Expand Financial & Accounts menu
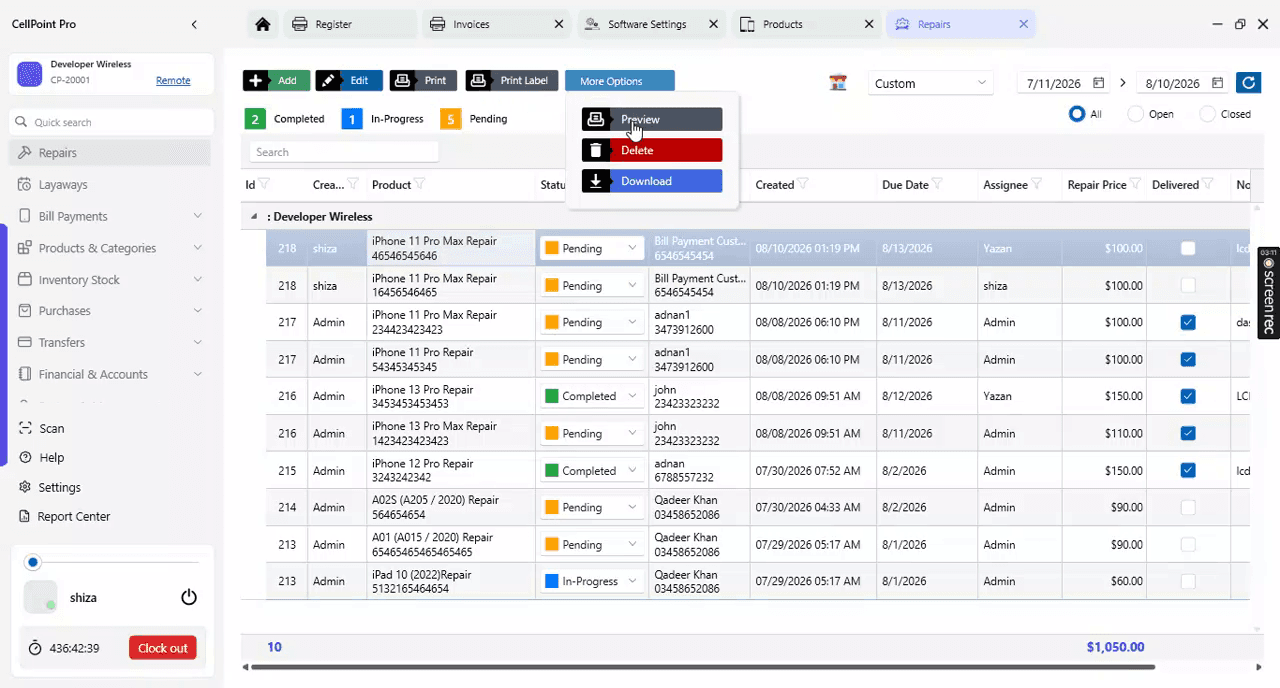Image resolution: width=1280 pixels, height=688 pixels. coord(197,374)
